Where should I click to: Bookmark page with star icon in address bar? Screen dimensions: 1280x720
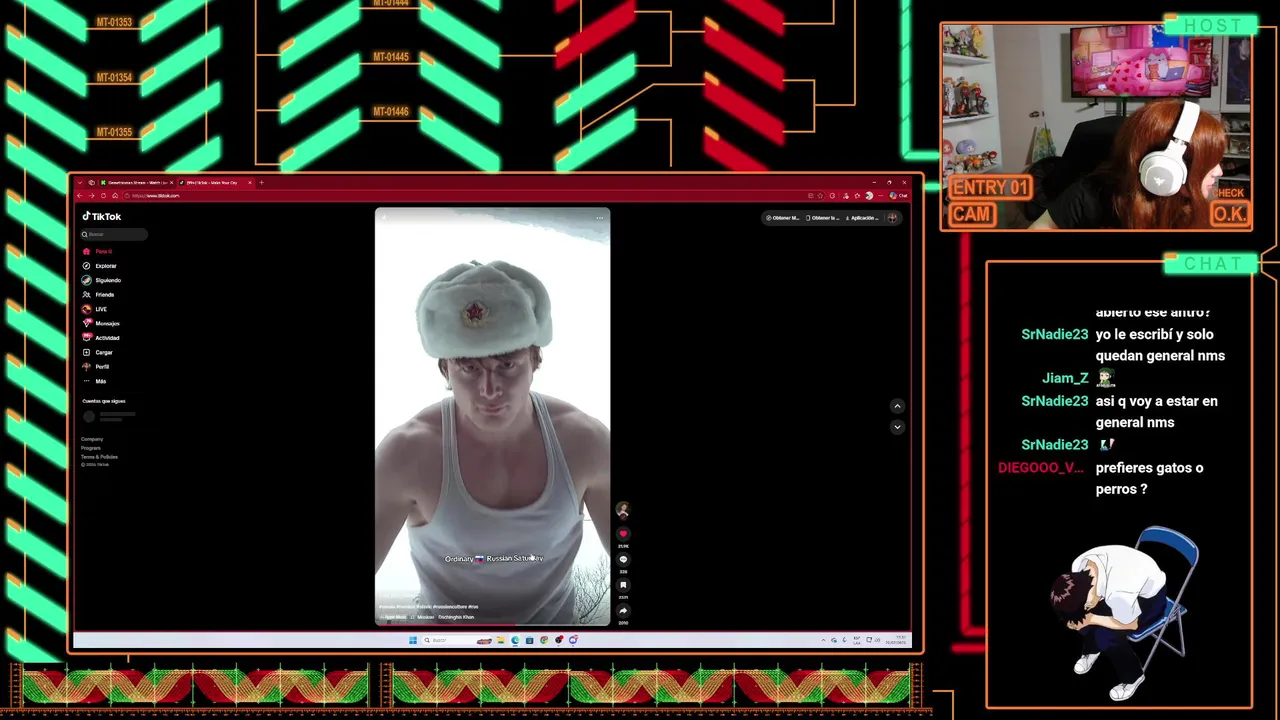pos(820,196)
